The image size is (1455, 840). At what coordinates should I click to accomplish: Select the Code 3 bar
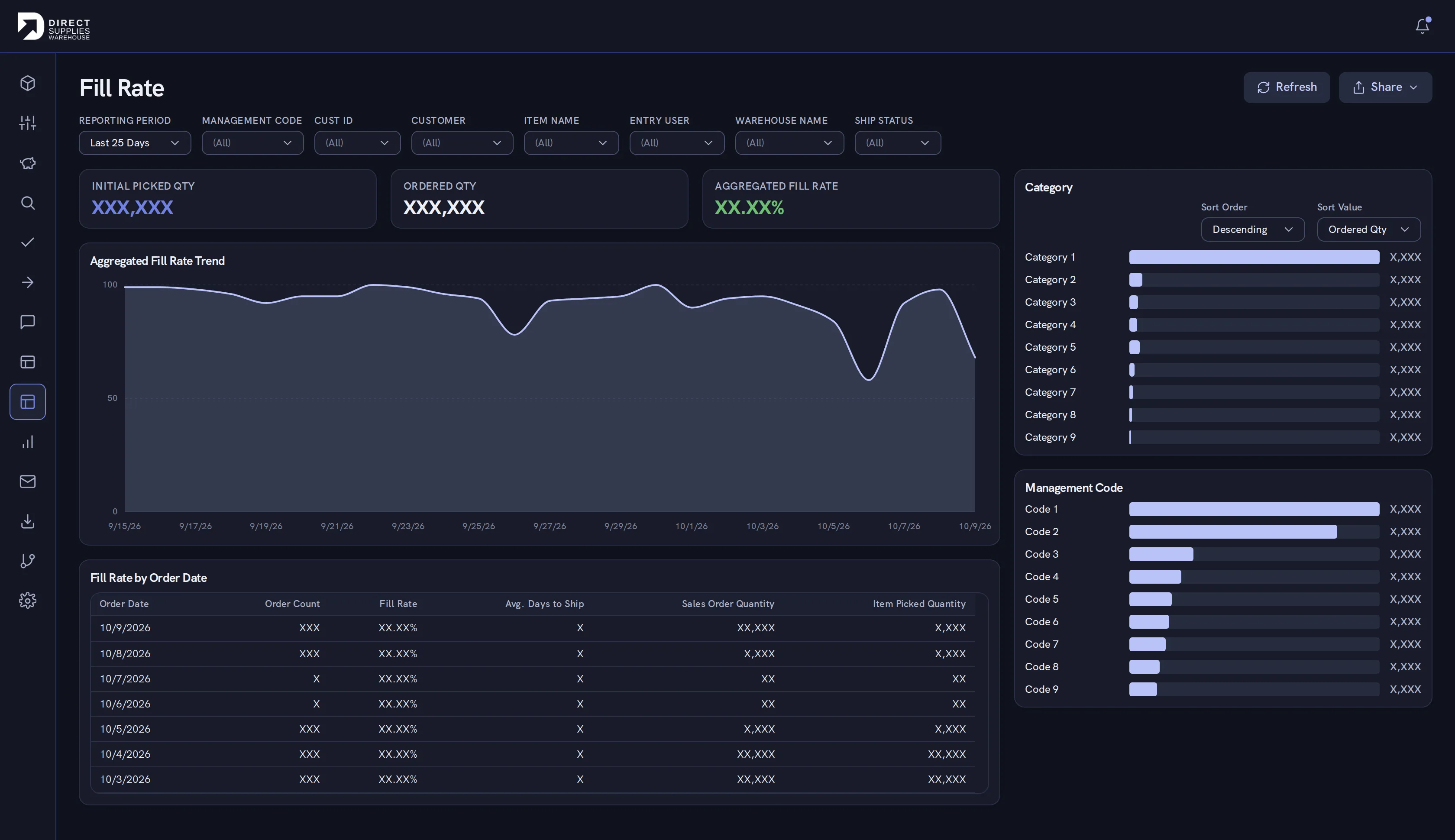coord(1161,554)
